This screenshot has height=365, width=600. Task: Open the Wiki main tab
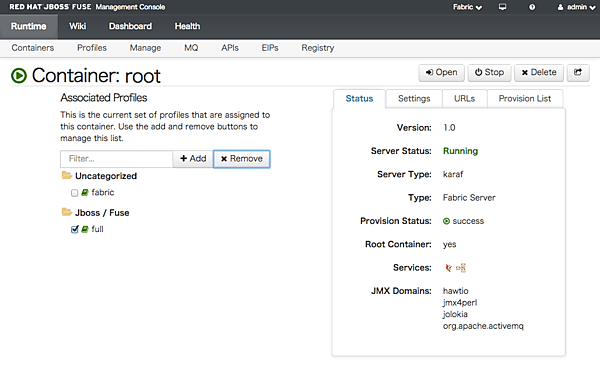(x=77, y=26)
